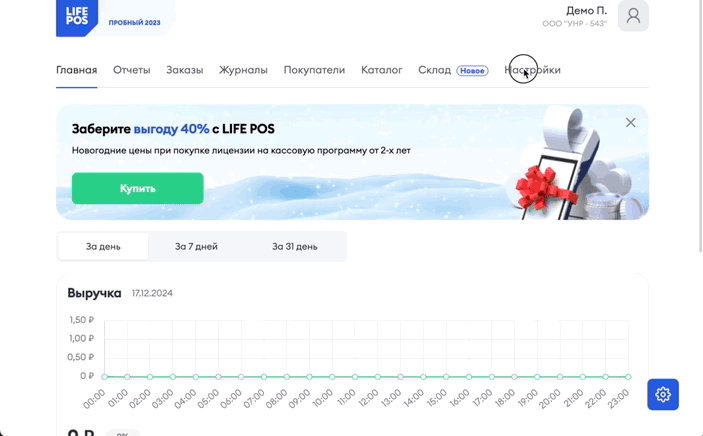Click the 0,50 ₽ axis label

pos(80,357)
